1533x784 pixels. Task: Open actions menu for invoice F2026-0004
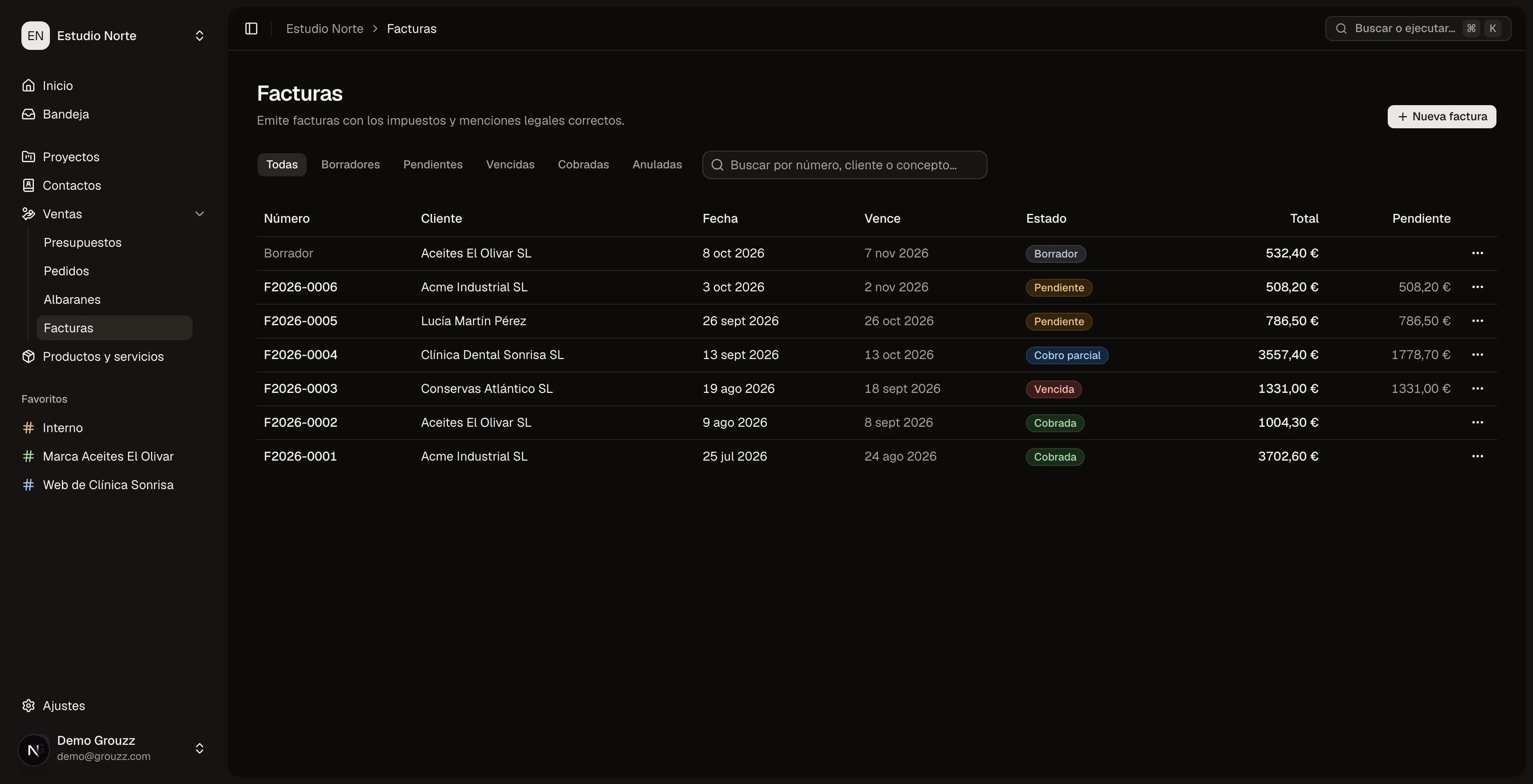(1477, 355)
